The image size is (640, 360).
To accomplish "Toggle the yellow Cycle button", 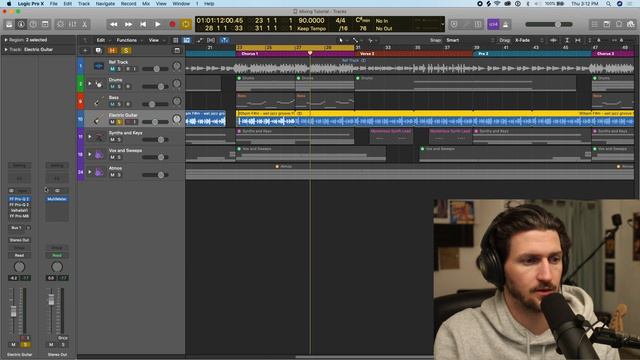I will 186,24.
